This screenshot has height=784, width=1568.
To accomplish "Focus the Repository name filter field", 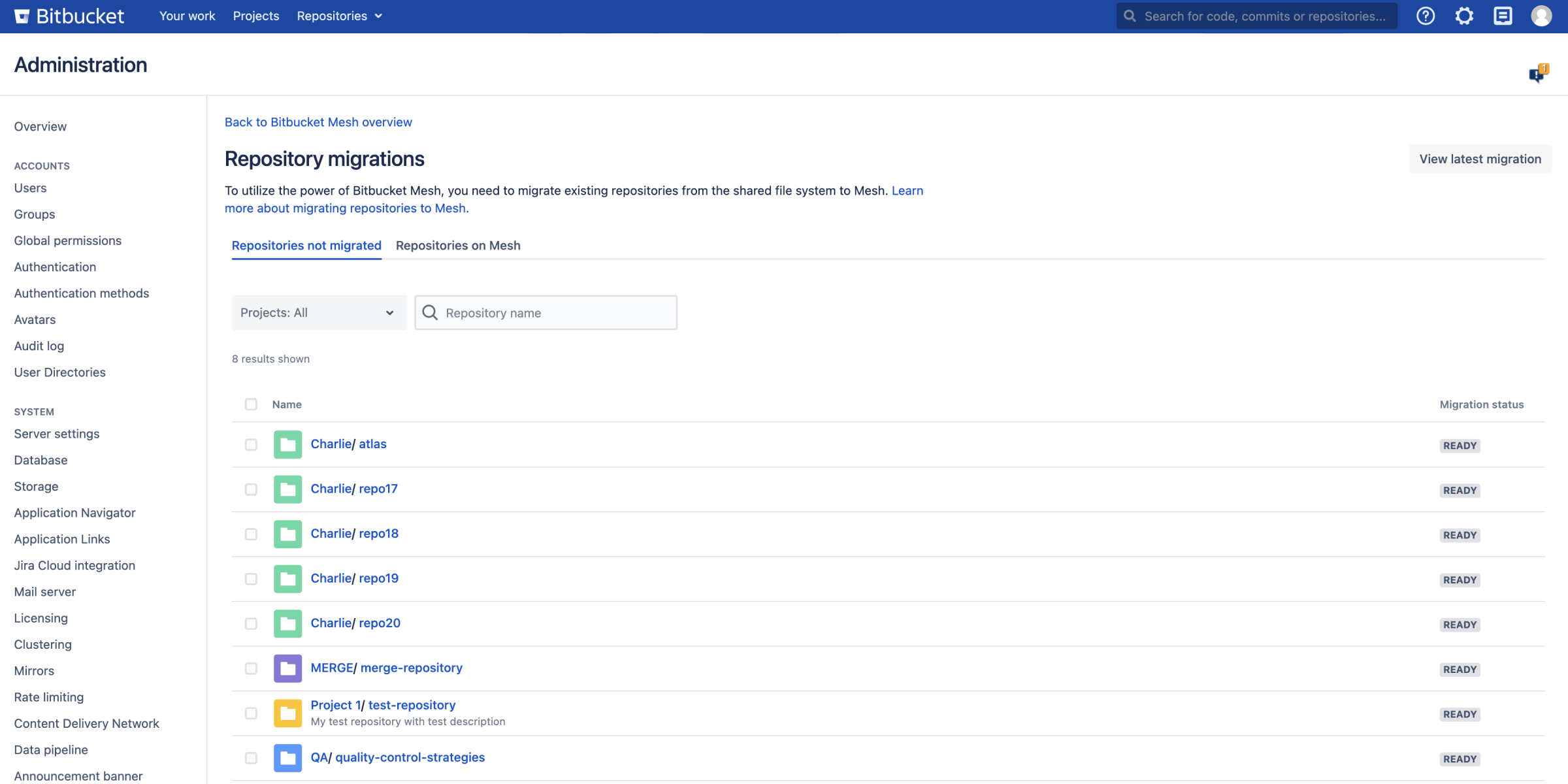I will tap(546, 312).
